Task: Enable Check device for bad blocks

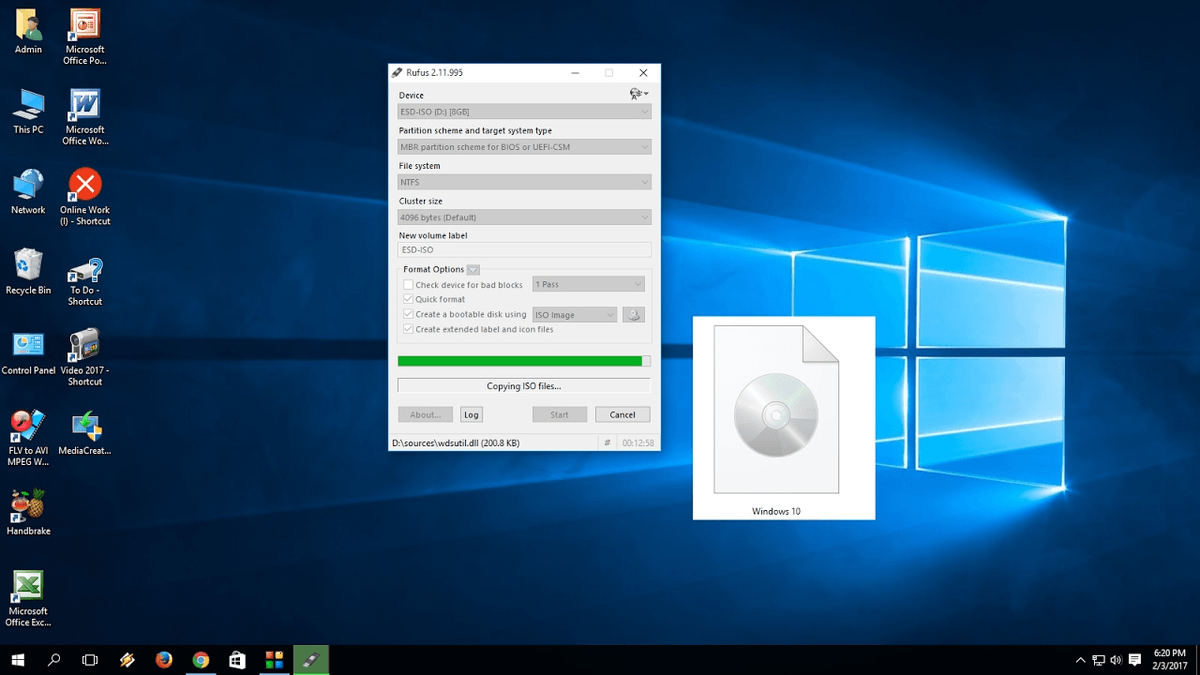Action: tap(408, 284)
